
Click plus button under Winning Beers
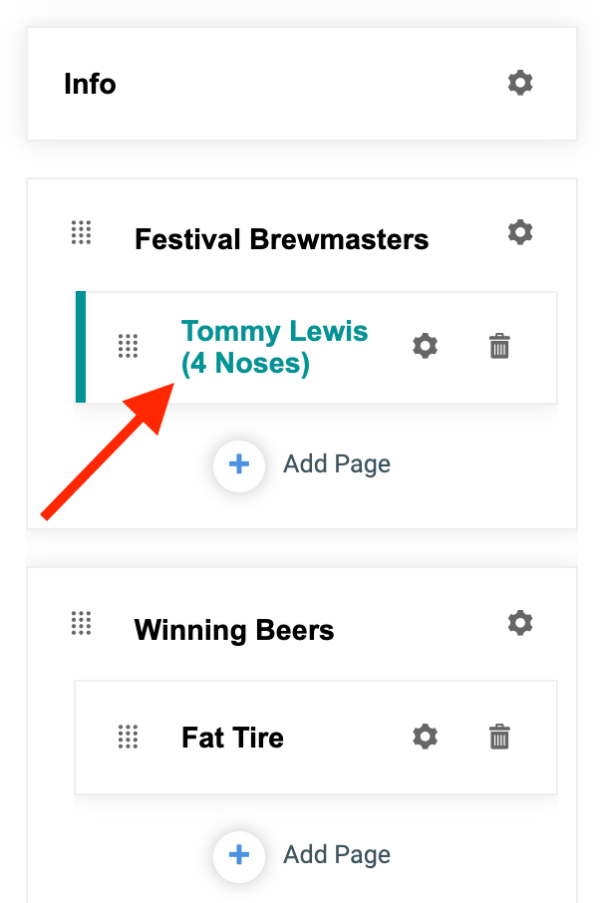[x=239, y=855]
